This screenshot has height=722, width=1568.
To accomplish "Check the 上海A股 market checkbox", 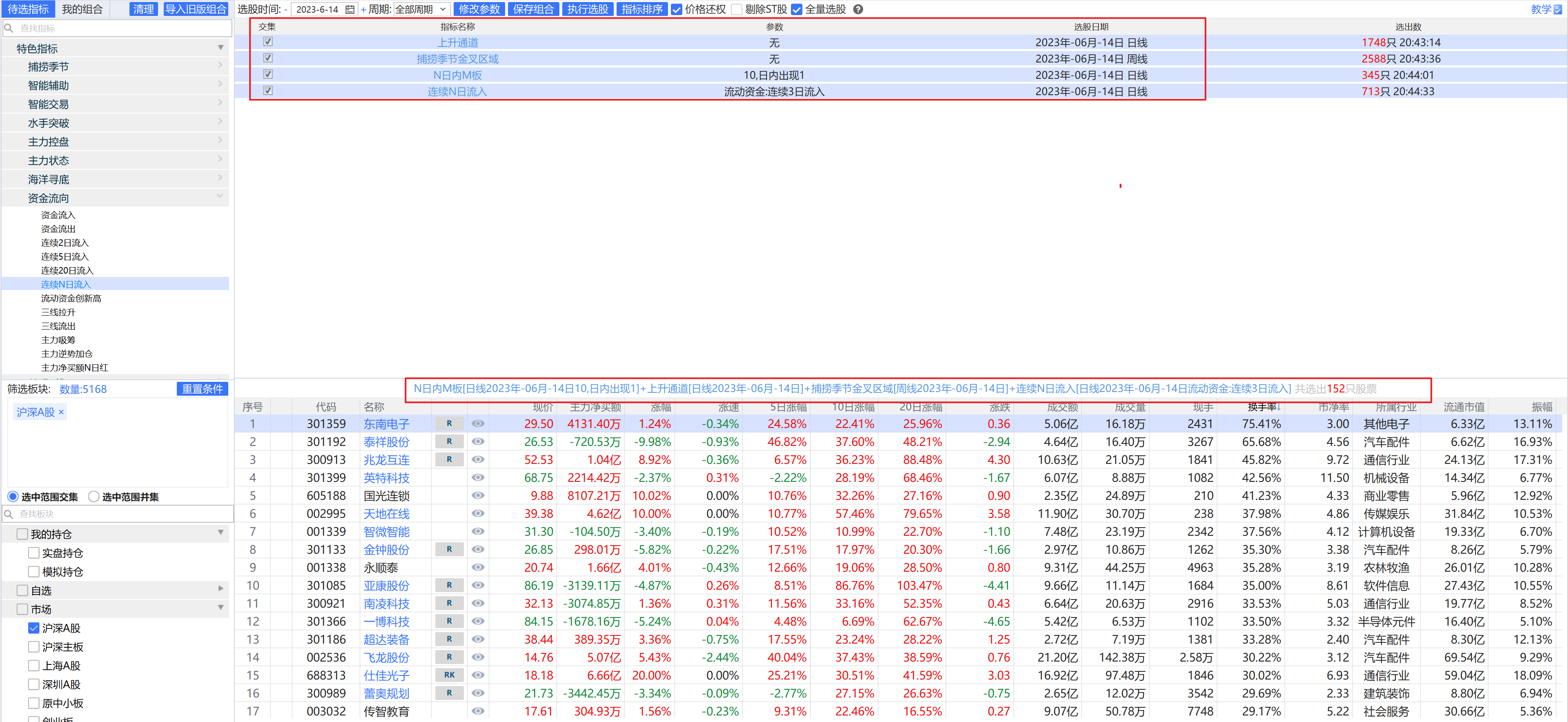I will [34, 665].
